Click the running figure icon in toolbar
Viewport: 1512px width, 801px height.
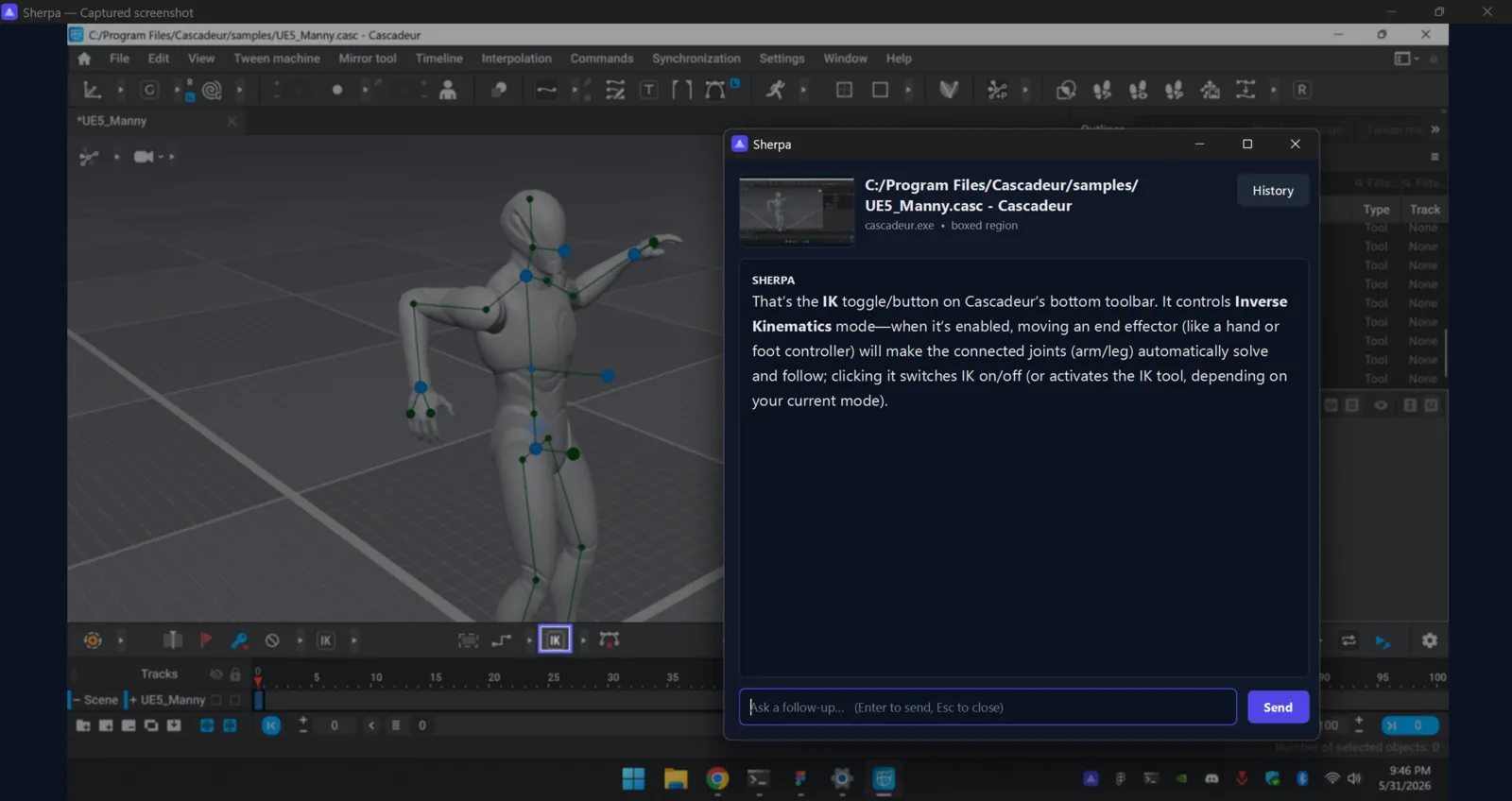[775, 90]
